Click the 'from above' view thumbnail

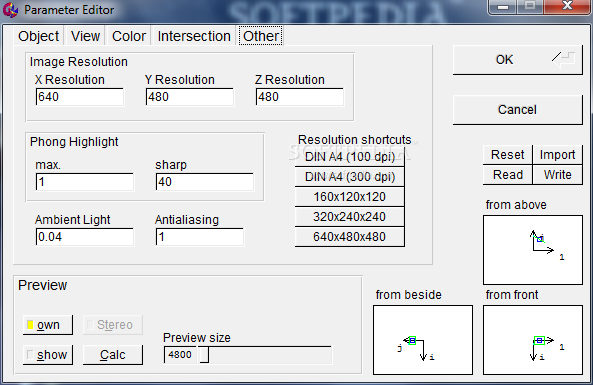pos(533,250)
